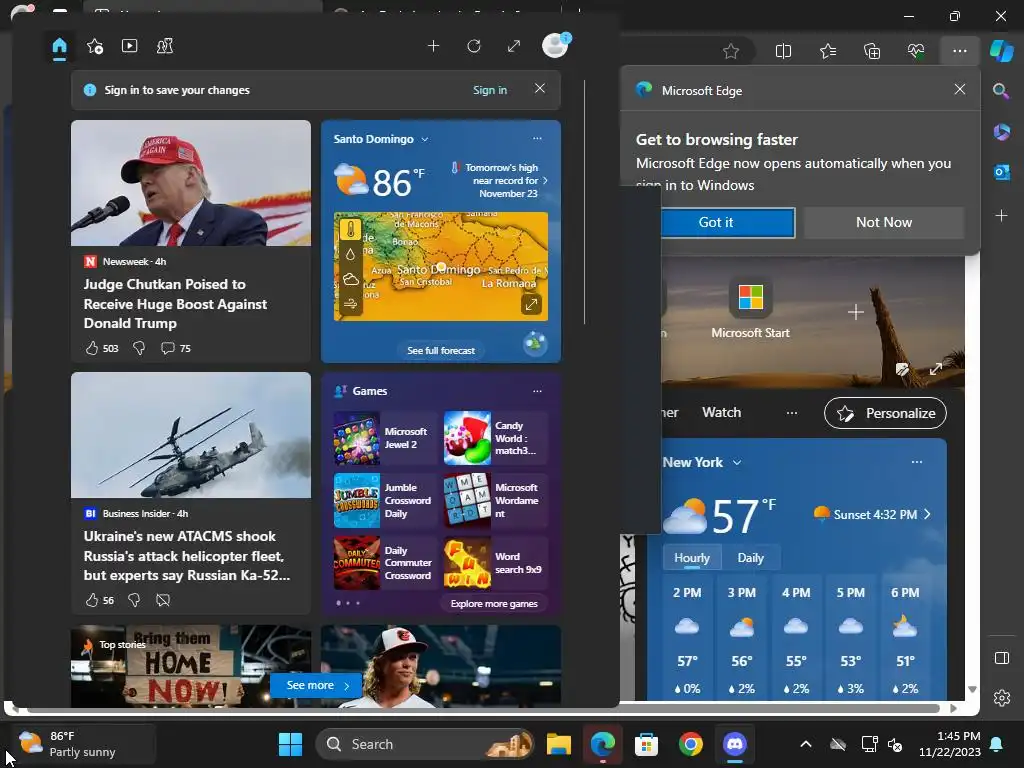Open Tomorrow's high near record alert
1024x768 pixels.
pos(500,180)
